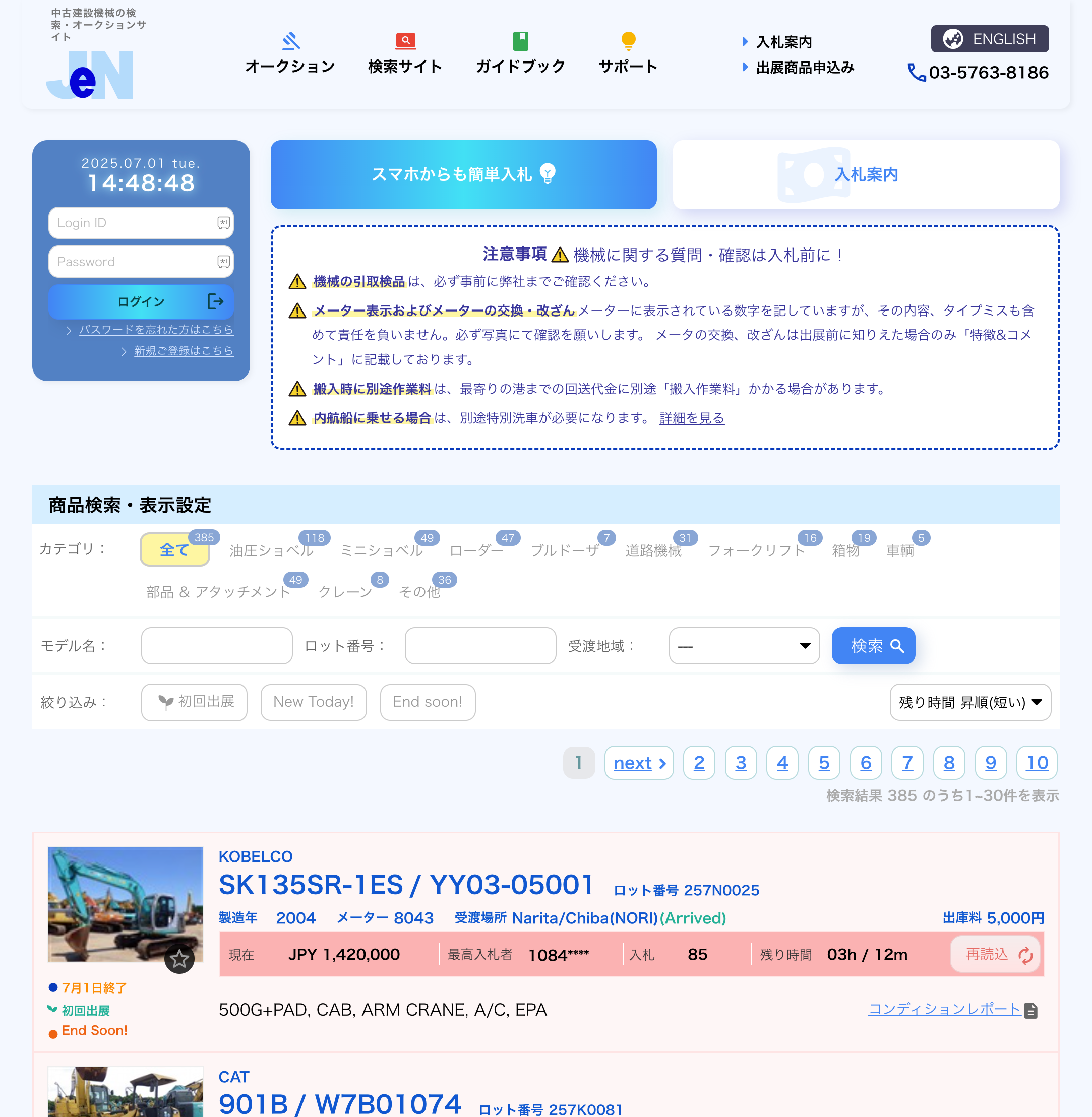Select the 箱物 category
The image size is (1092, 1117).
tap(845, 550)
